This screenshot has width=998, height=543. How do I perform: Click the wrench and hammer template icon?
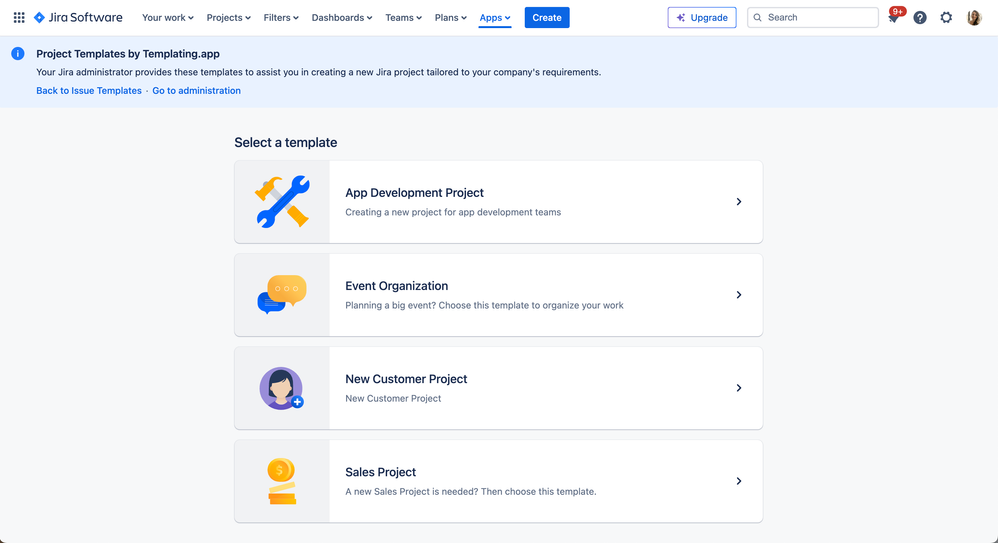282,202
